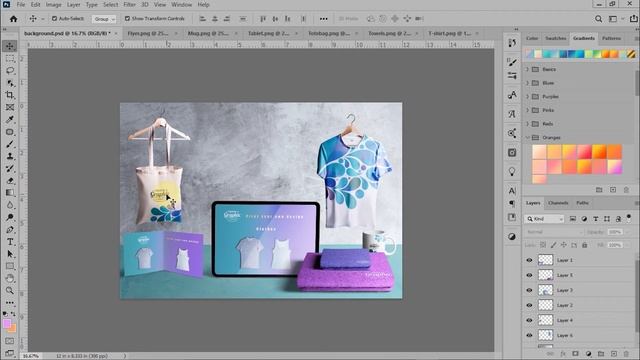This screenshot has height=360, width=640.
Task: Toggle Show Transform Controls checkbox
Action: click(127, 19)
